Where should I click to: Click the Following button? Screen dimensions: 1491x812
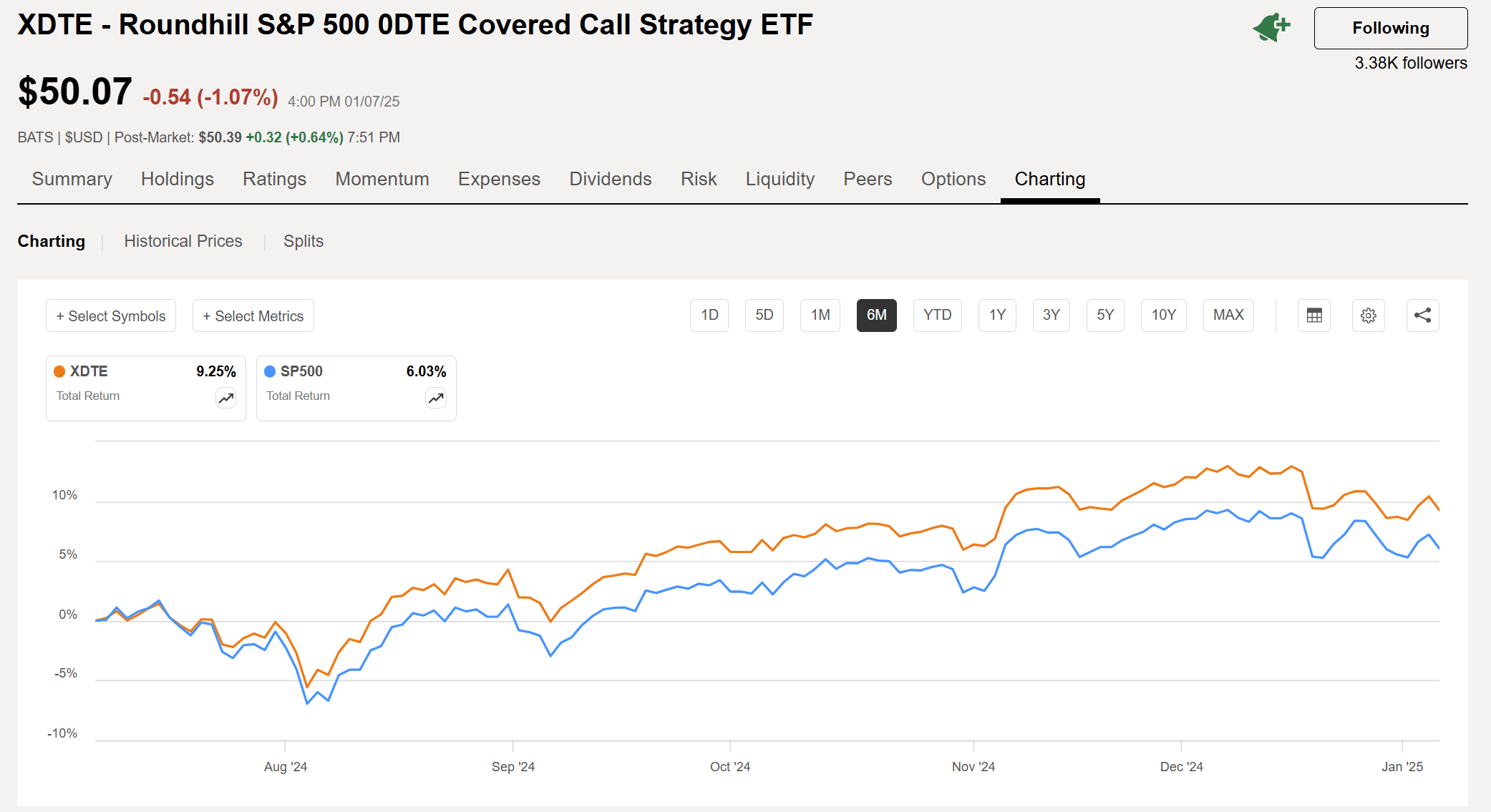(1390, 28)
